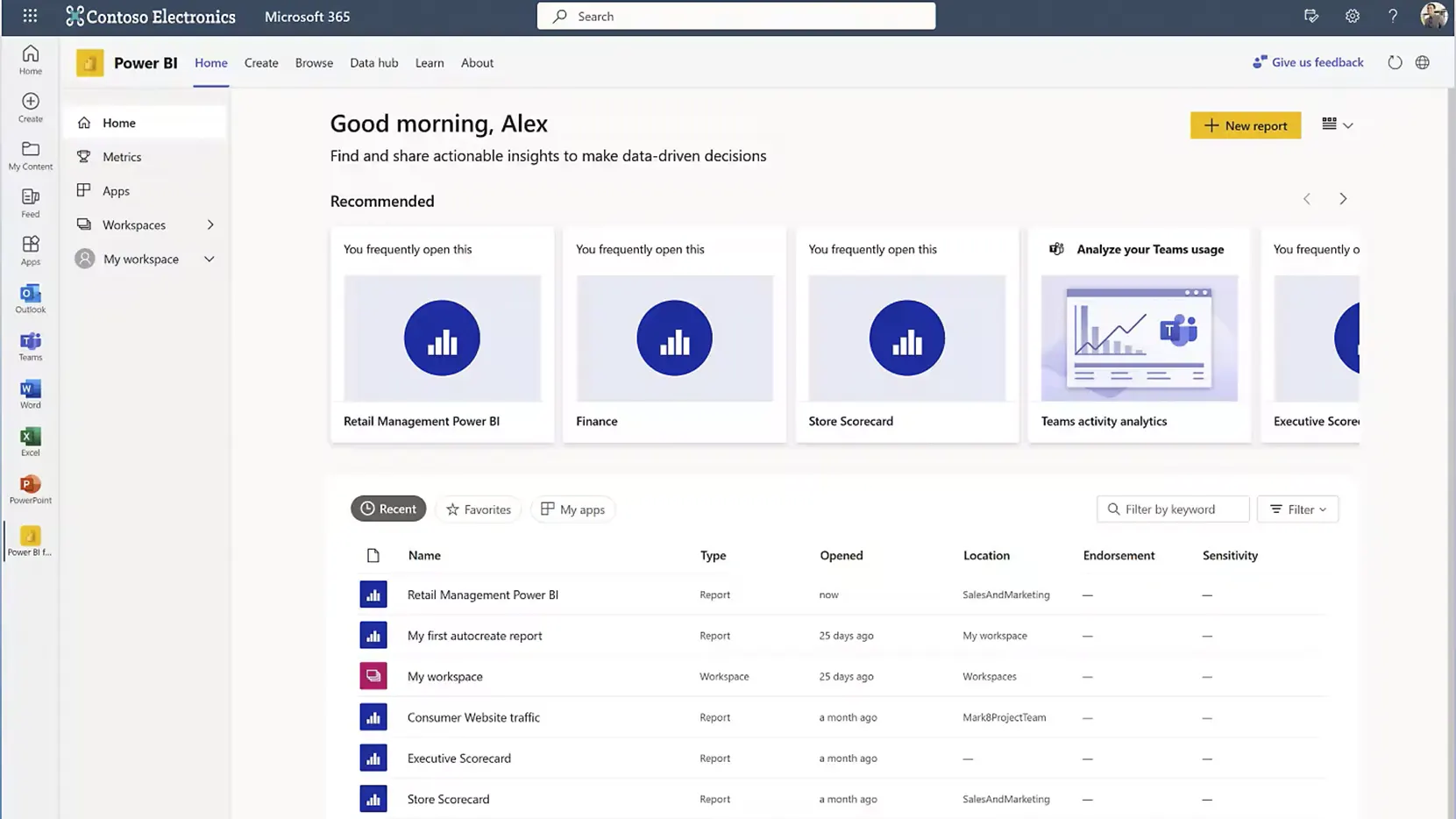Select the Power BI icon in the left rail

(31, 540)
